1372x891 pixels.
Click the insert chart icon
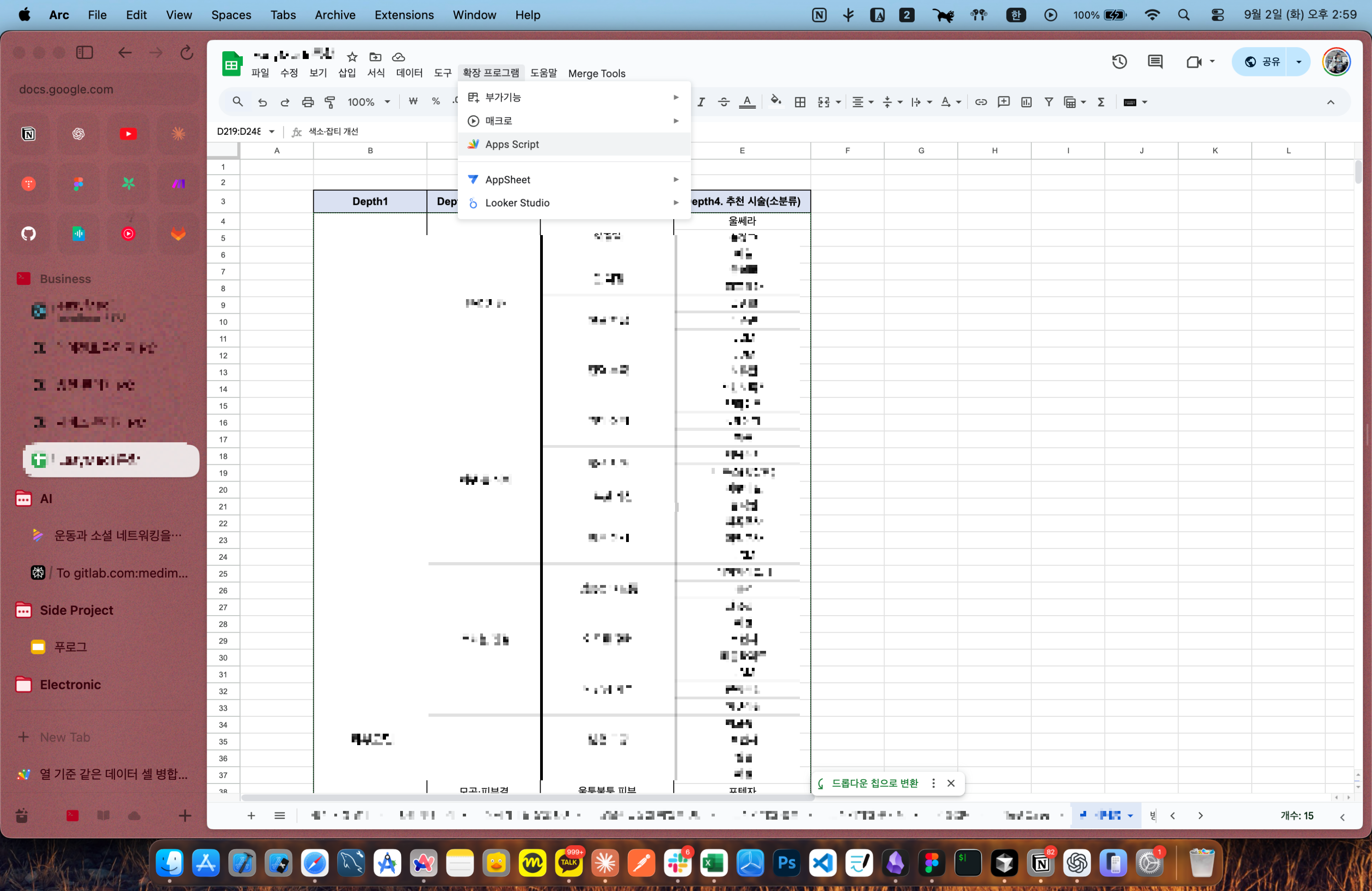(x=1026, y=102)
